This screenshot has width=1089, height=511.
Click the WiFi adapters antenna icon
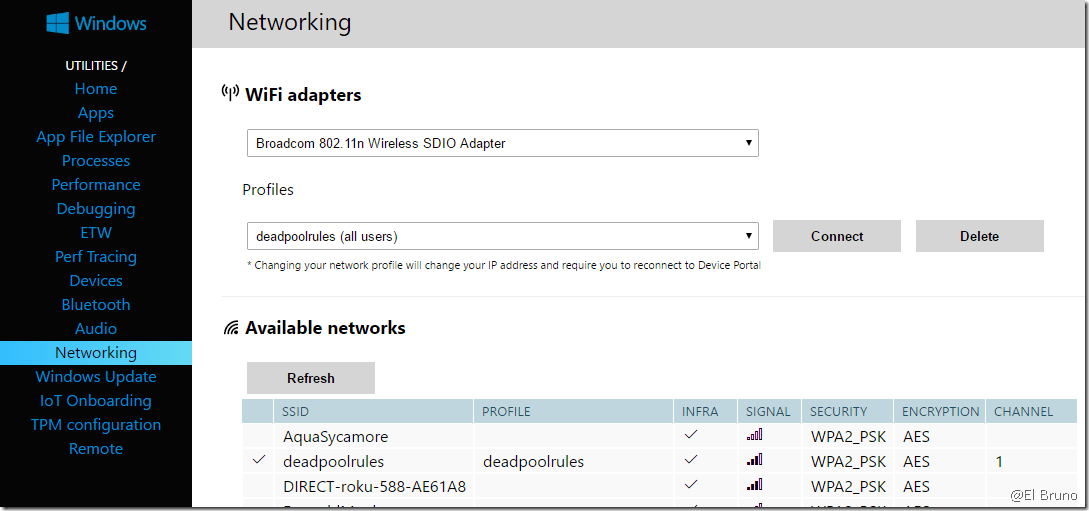pos(230,94)
